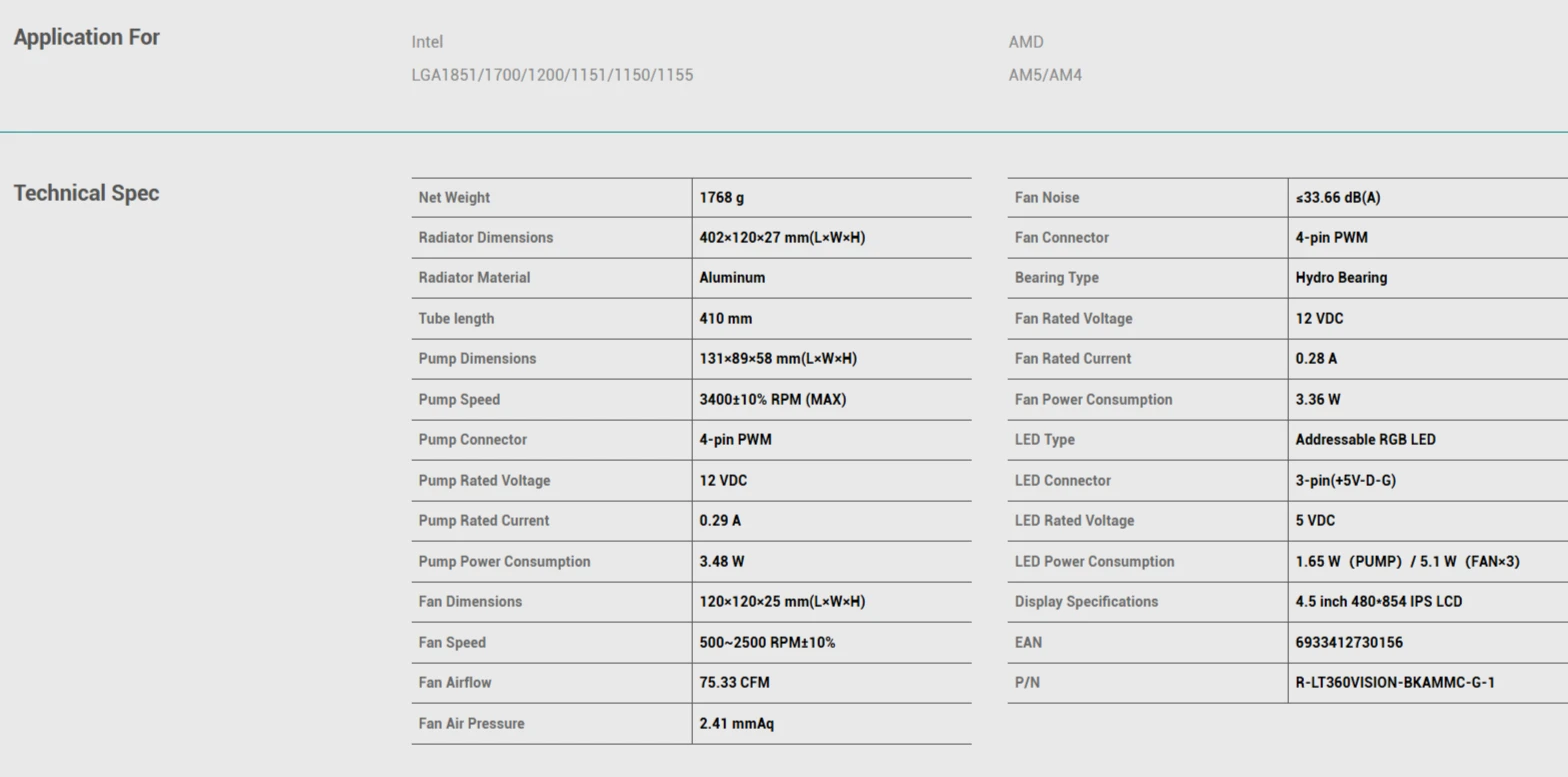Click the LGA1851/1700/1200 socket list text

(x=552, y=75)
